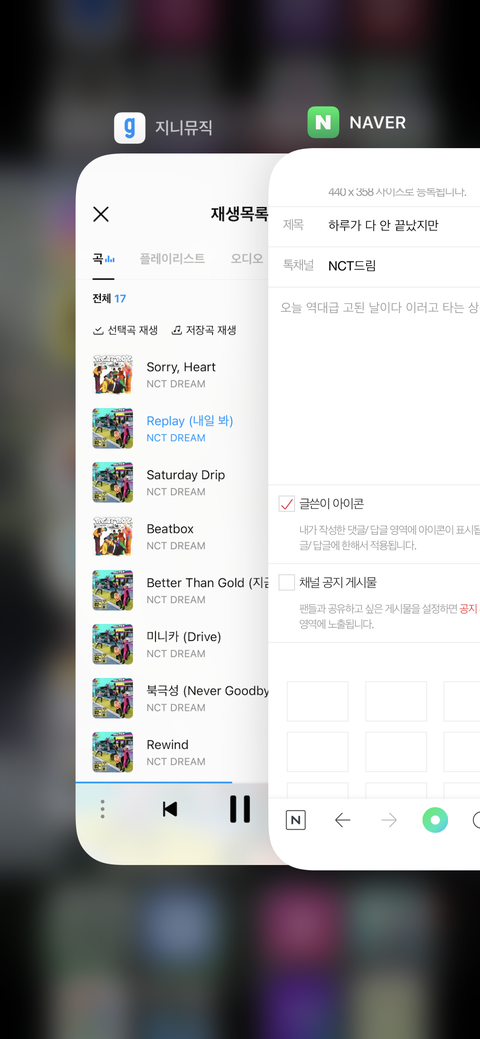The height and width of the screenshot is (1039, 480).
Task: Go forward with the right arrow
Action: point(389,820)
